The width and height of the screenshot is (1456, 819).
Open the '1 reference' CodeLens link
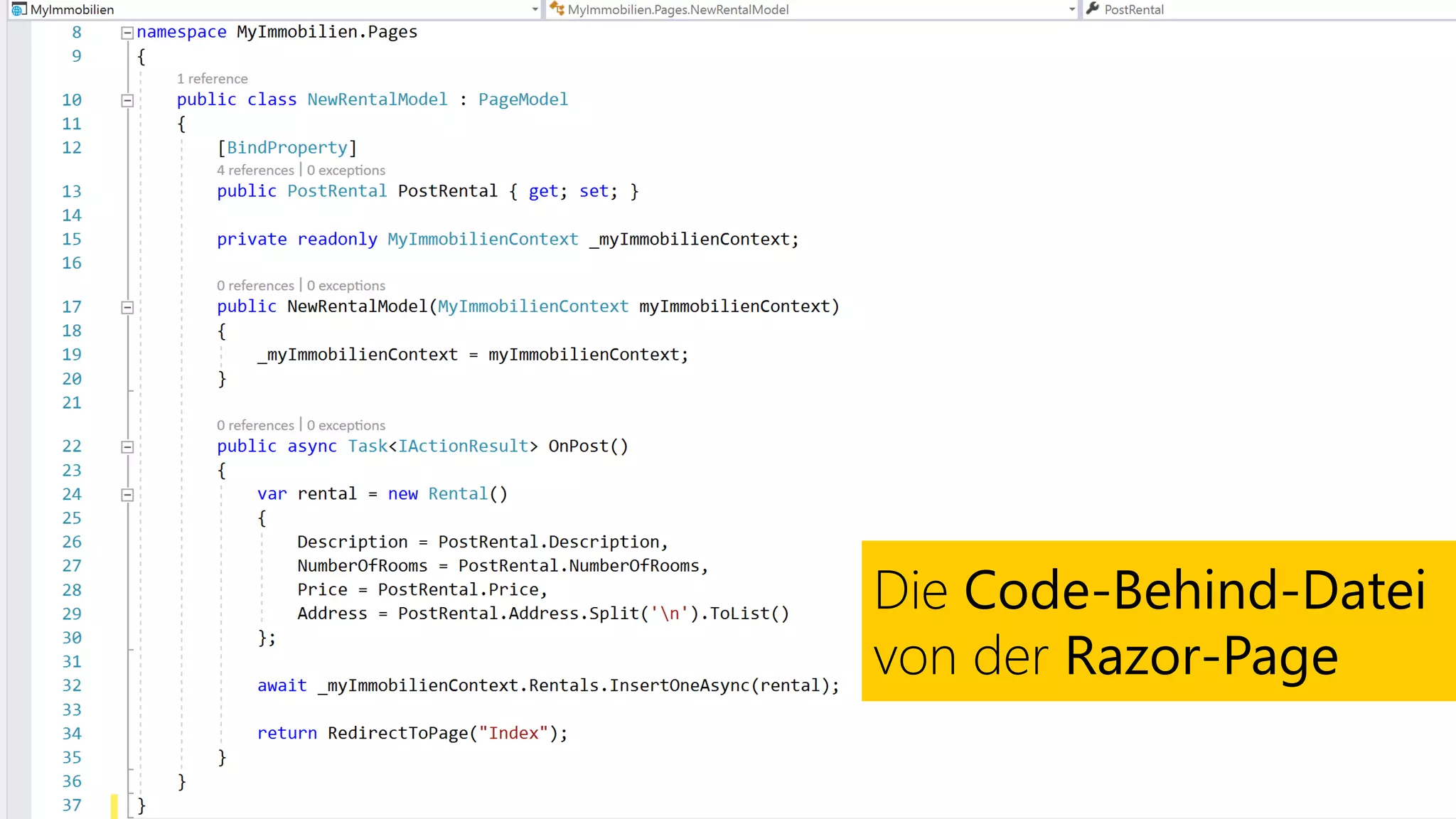coord(212,78)
